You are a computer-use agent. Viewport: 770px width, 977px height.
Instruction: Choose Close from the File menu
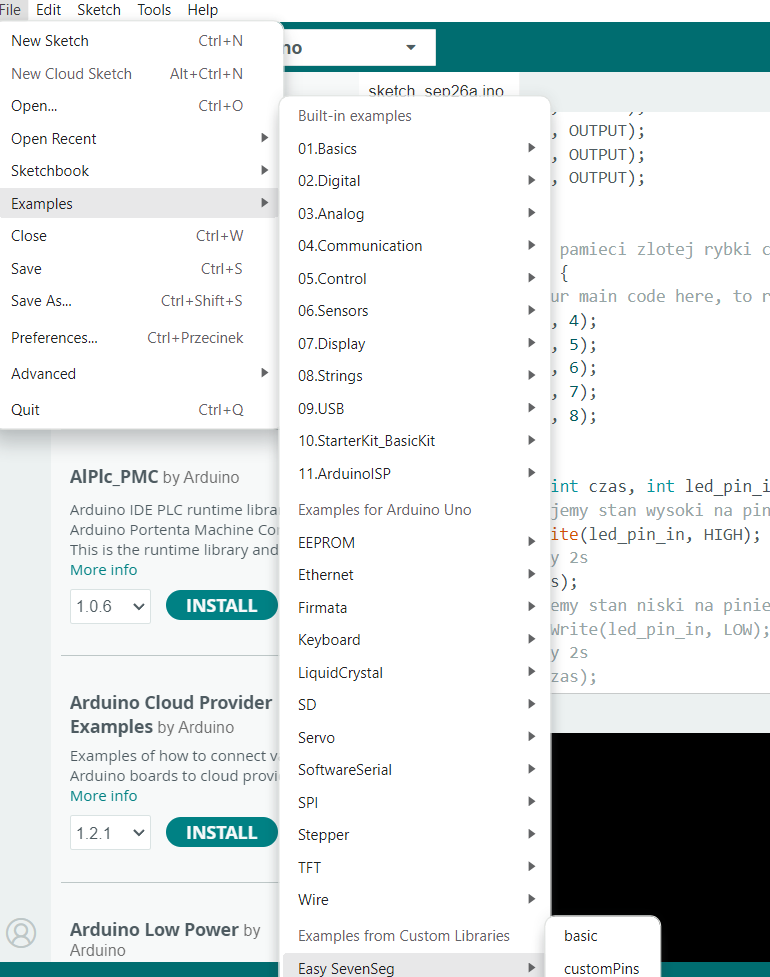pos(140,236)
